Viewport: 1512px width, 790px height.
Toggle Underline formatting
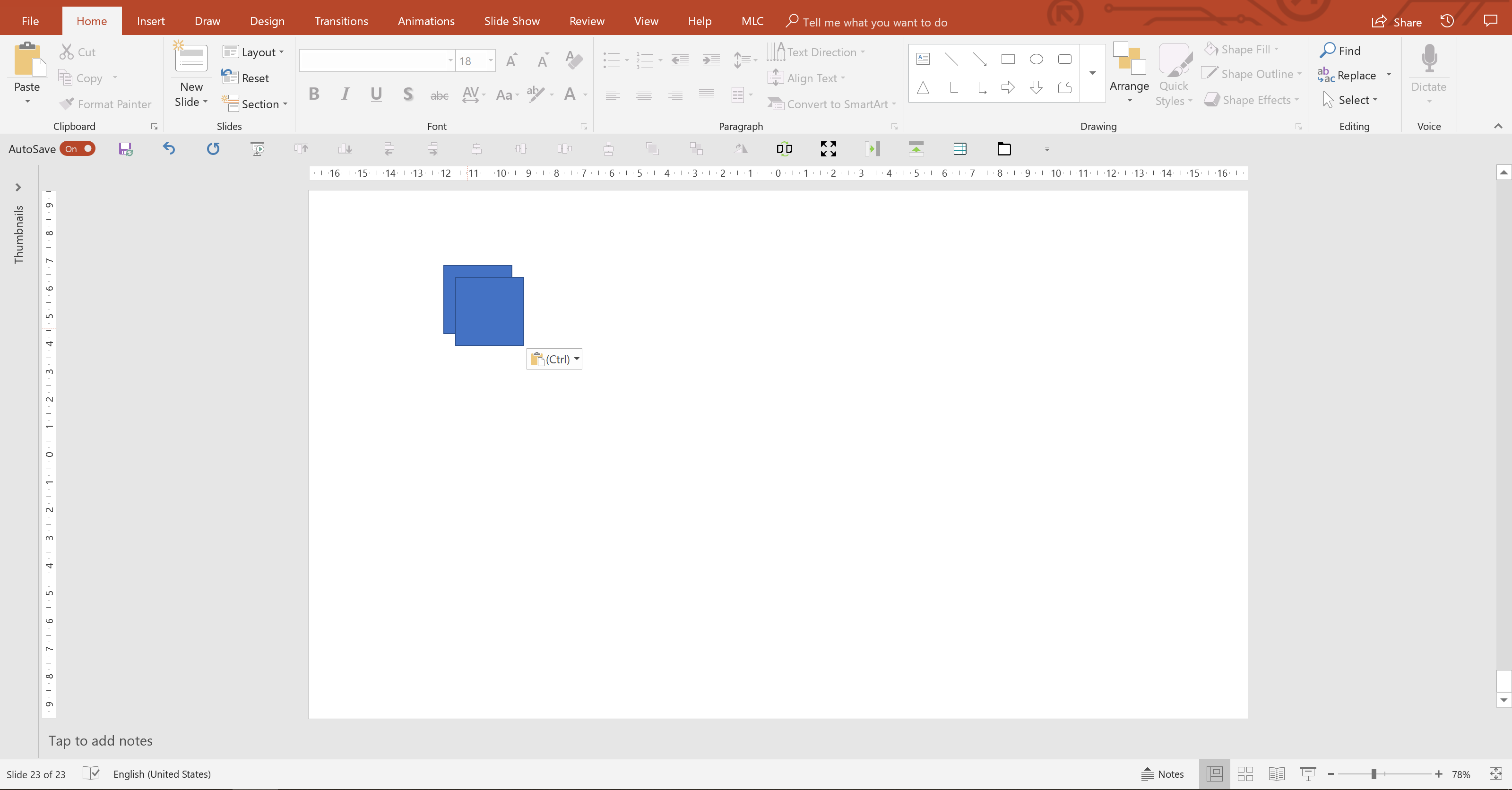(x=376, y=94)
